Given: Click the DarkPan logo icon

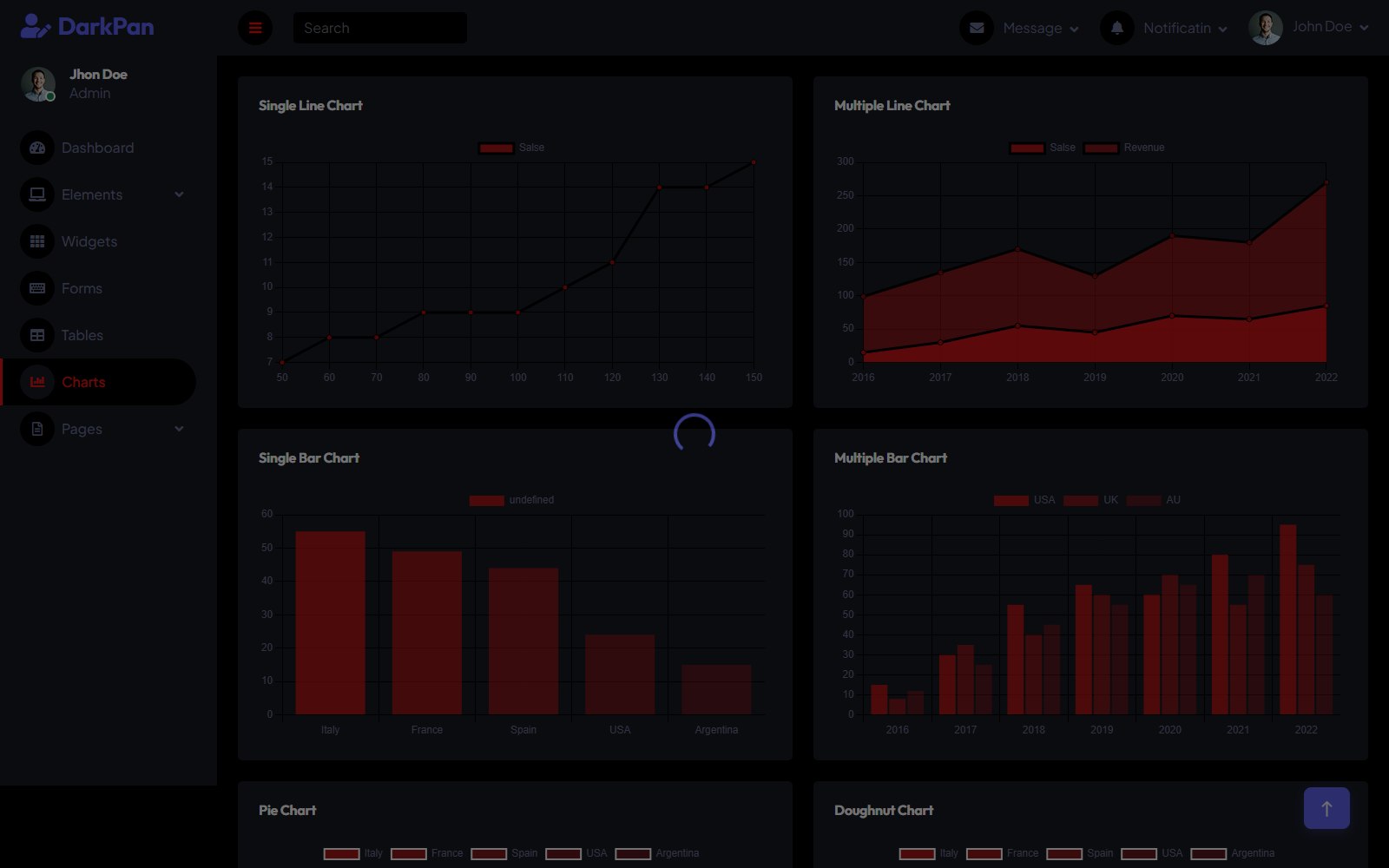Looking at the screenshot, I should pos(36,27).
